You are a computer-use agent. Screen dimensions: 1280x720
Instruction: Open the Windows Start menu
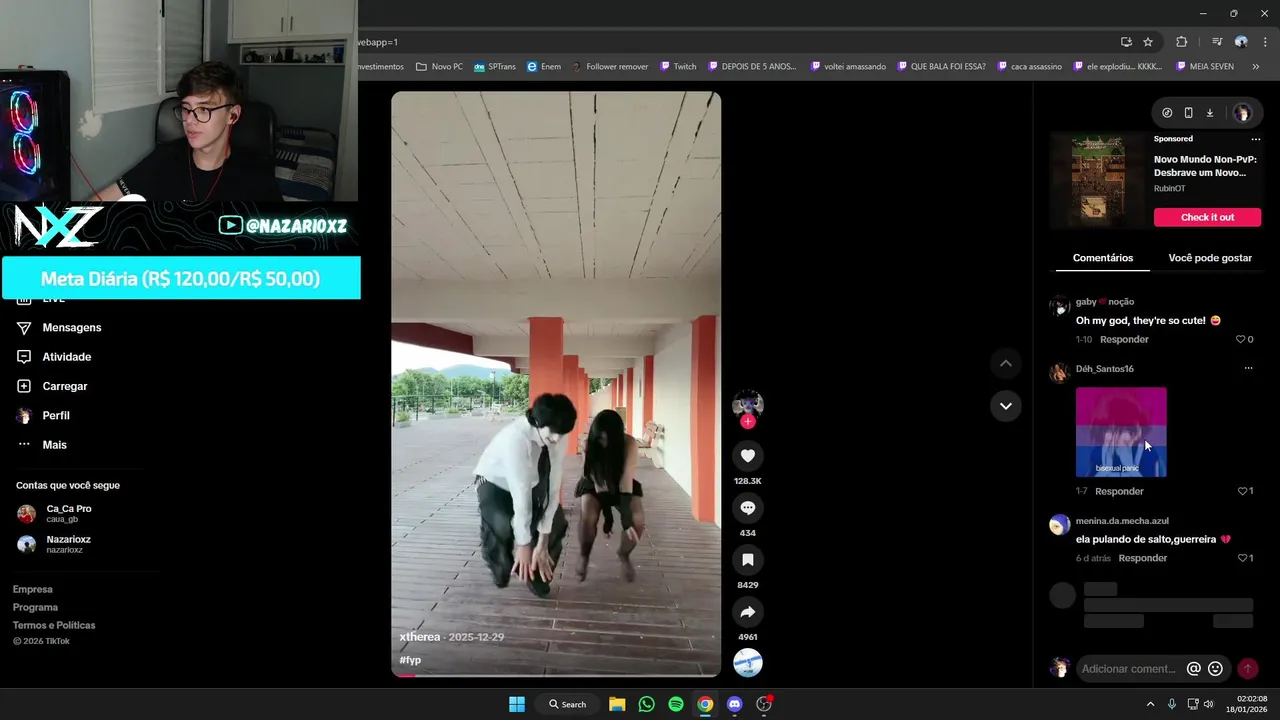[517, 704]
